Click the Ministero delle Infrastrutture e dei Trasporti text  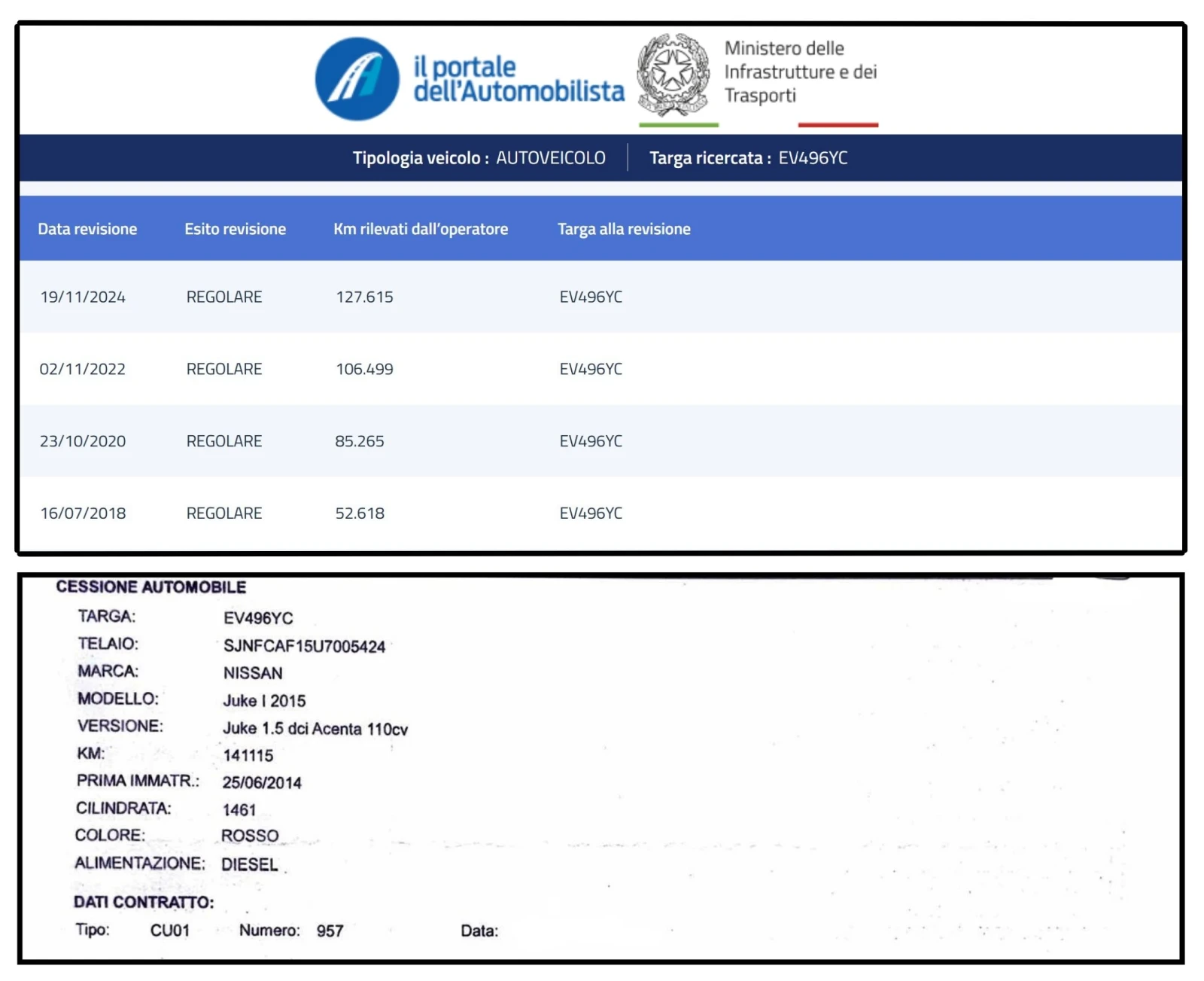click(801, 72)
